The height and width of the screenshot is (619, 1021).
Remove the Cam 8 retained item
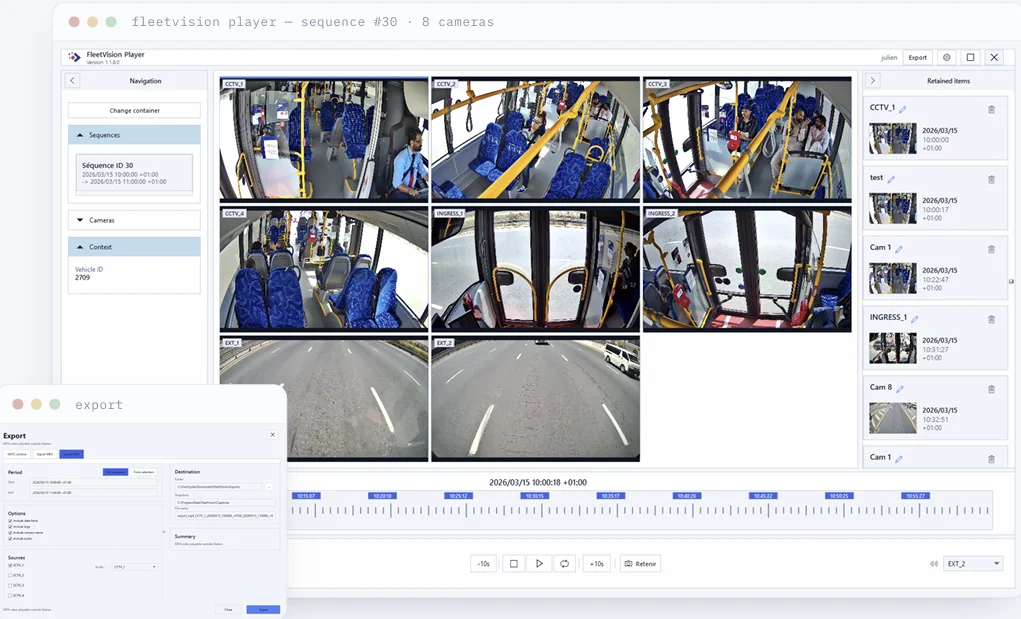point(991,389)
